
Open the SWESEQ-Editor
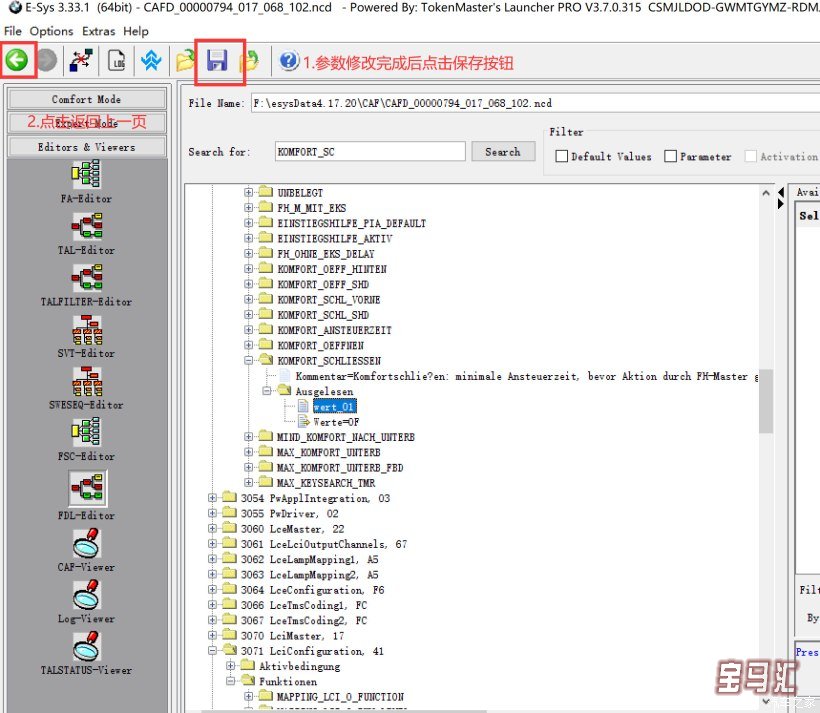(86, 388)
